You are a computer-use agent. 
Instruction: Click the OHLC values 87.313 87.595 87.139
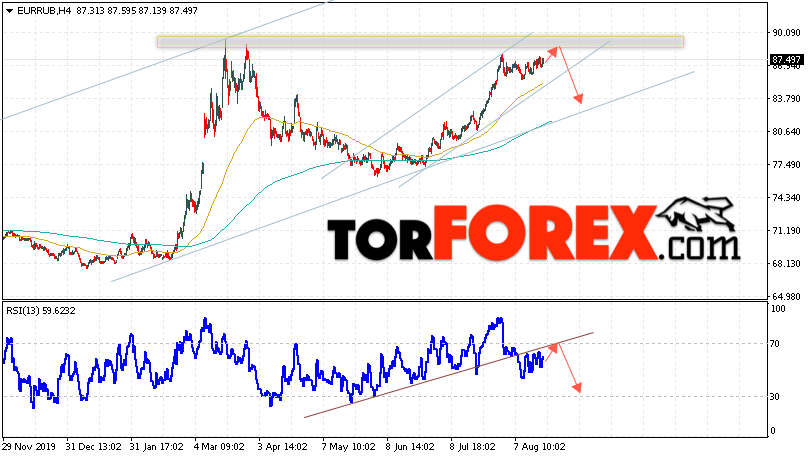coord(121,11)
